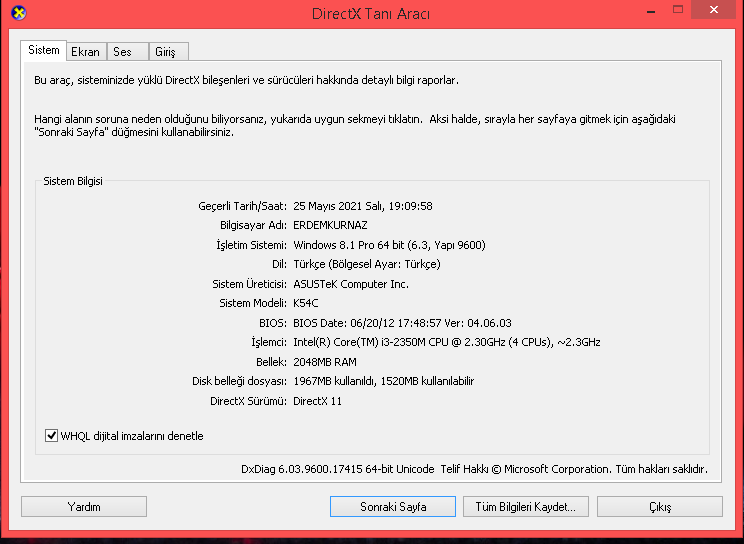Click the Sistem Üreticisi label
744x544 pixels.
pos(250,284)
